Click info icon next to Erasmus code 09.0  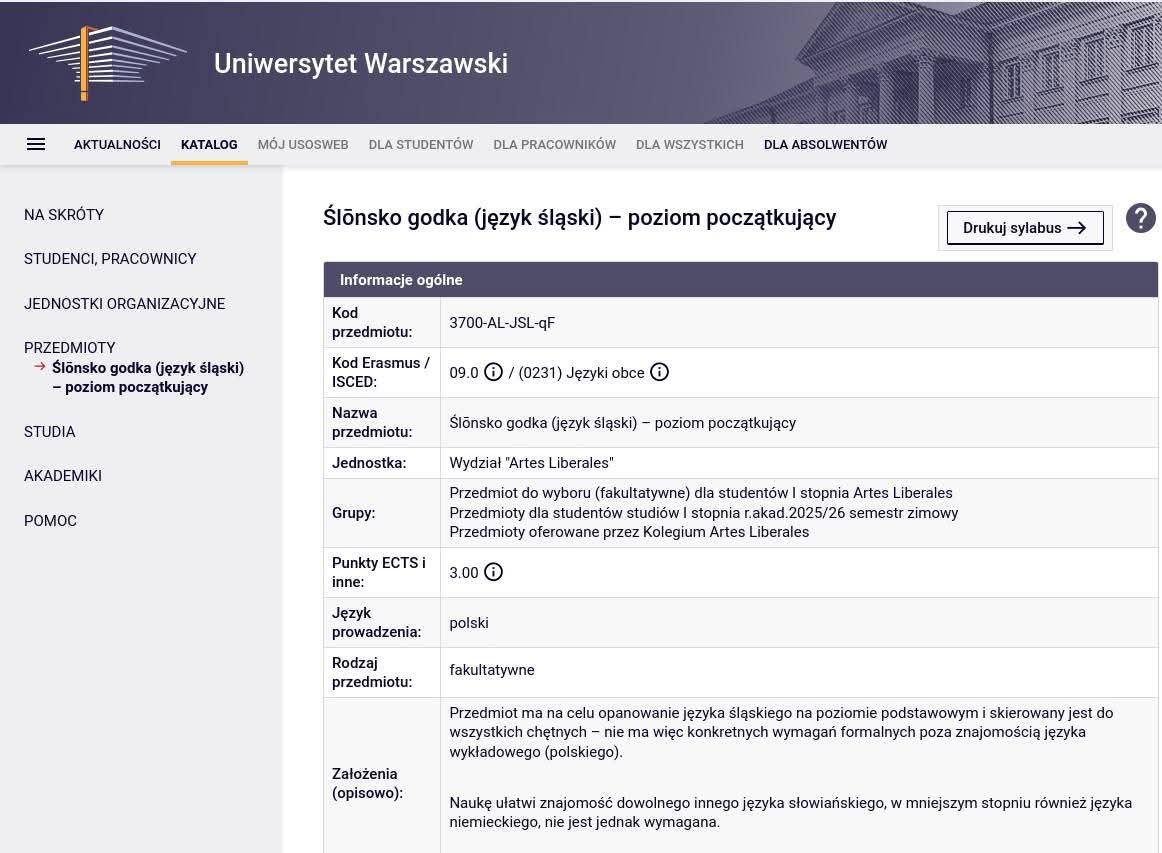click(493, 373)
